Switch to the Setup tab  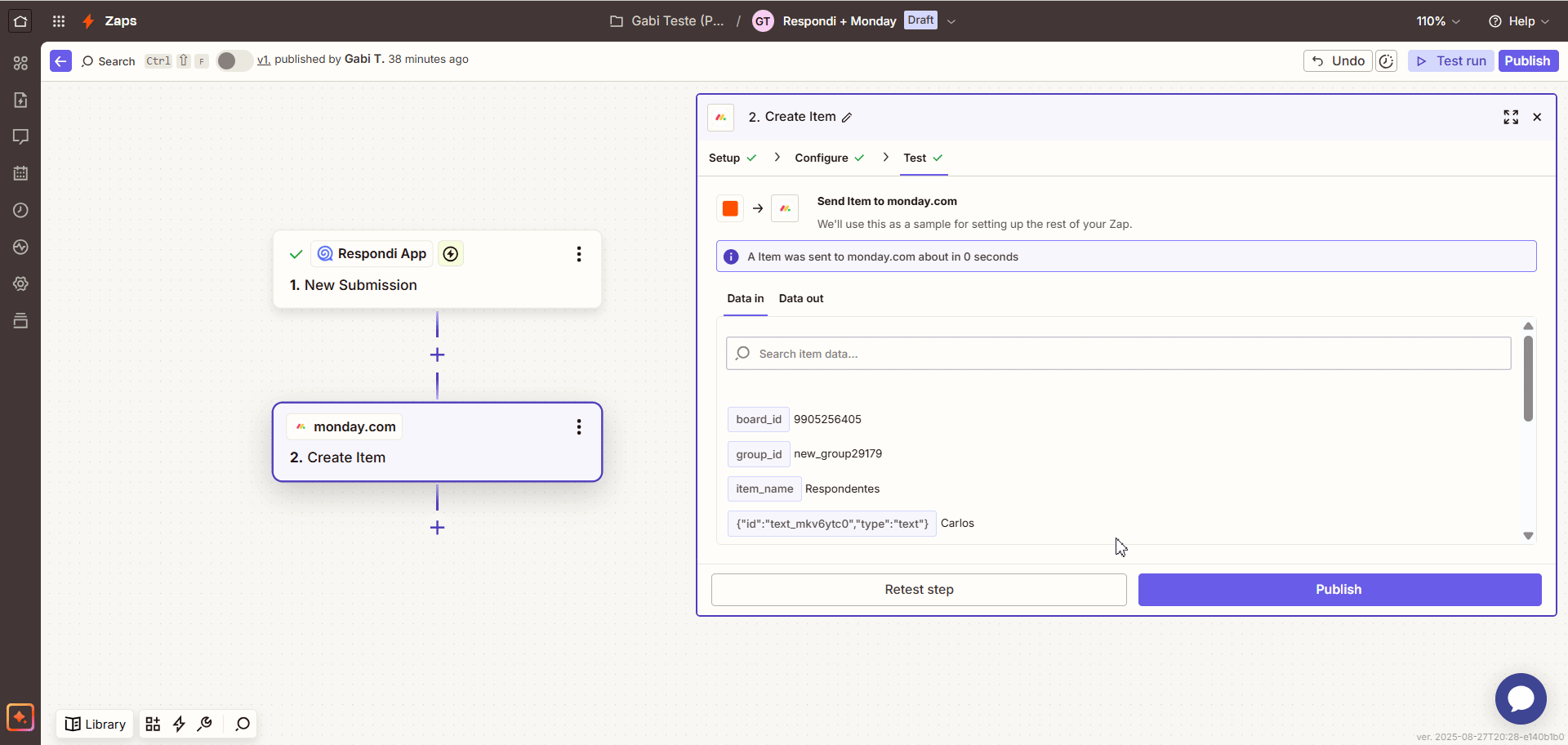coord(733,158)
